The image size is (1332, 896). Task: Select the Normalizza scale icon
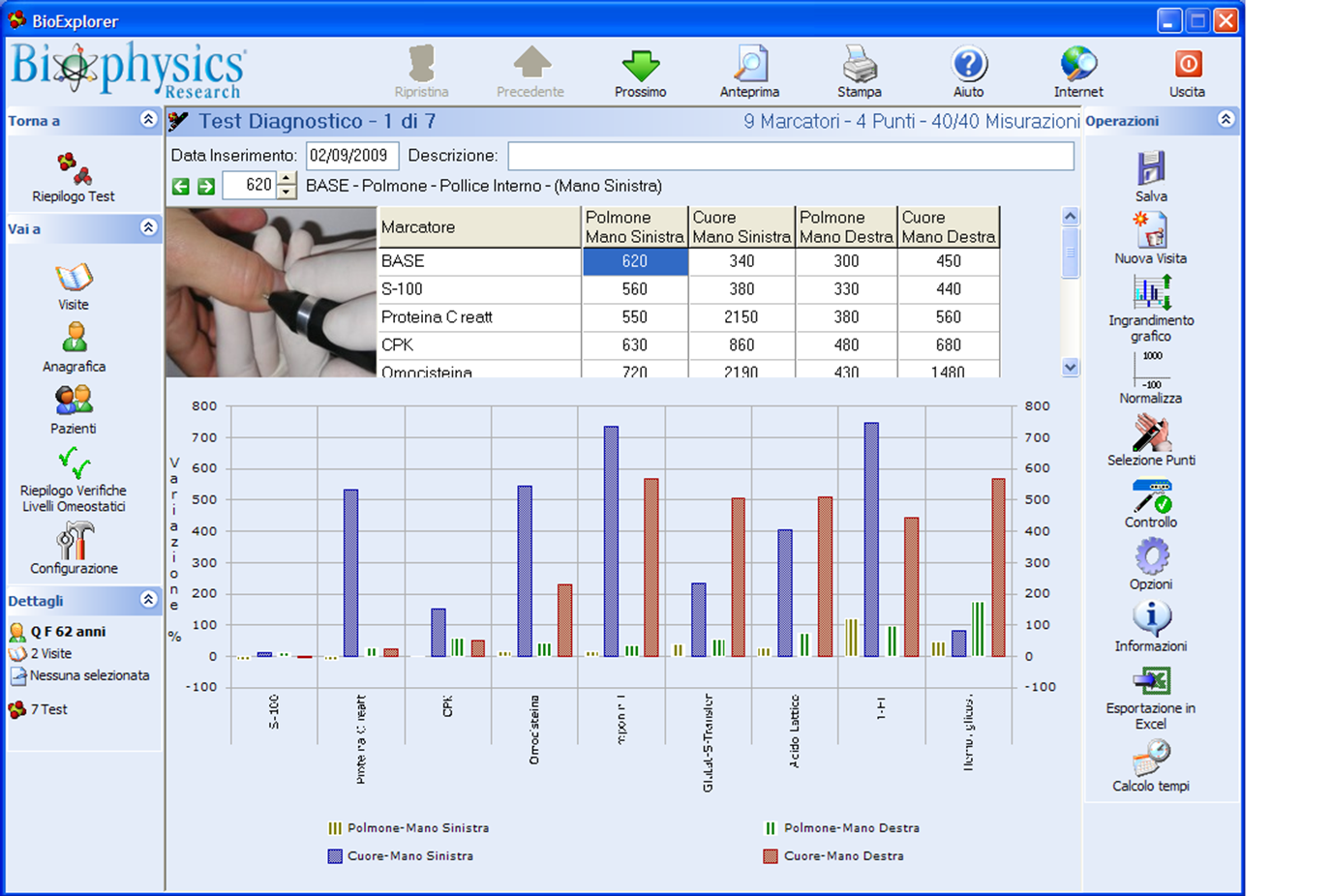tap(1150, 370)
